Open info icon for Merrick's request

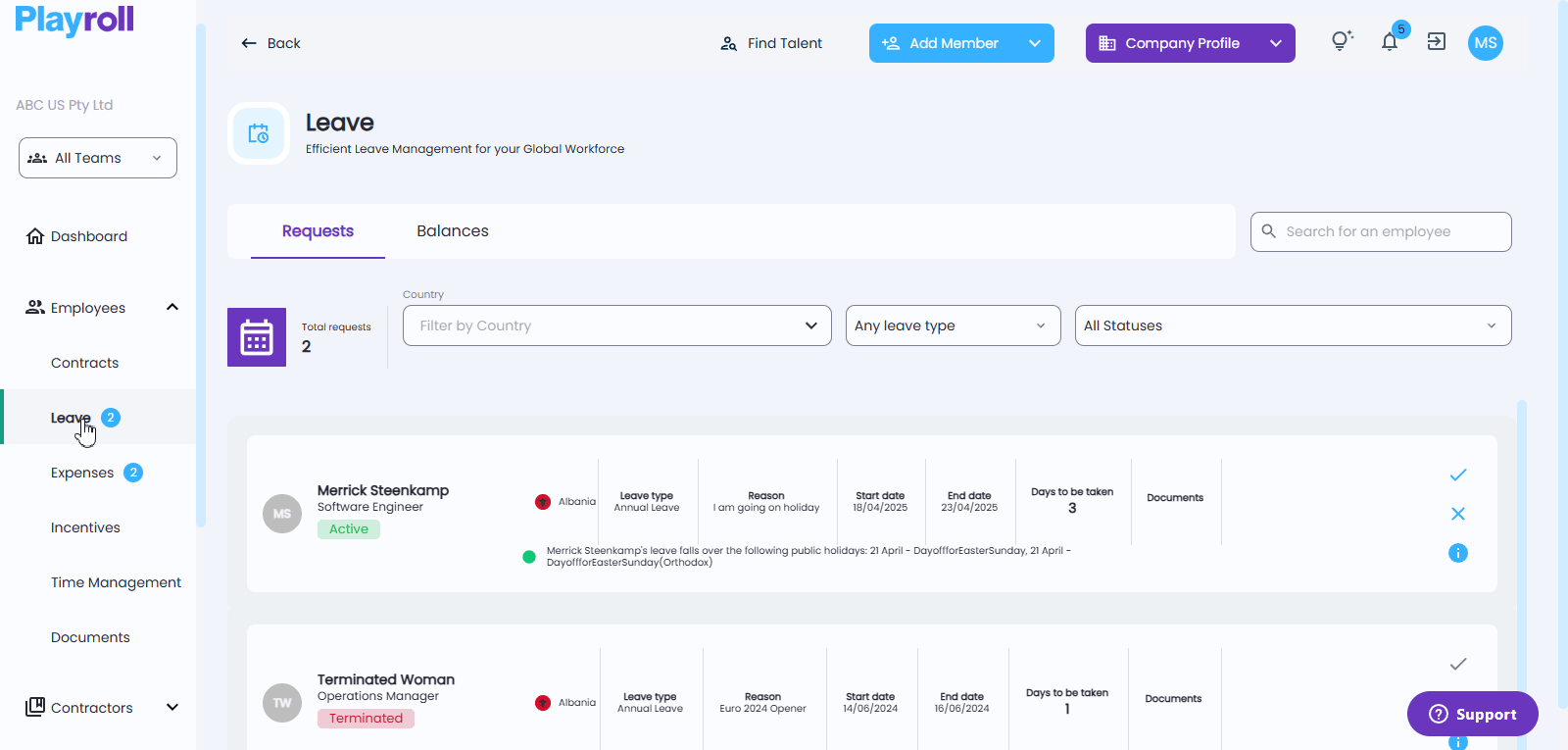(x=1458, y=553)
